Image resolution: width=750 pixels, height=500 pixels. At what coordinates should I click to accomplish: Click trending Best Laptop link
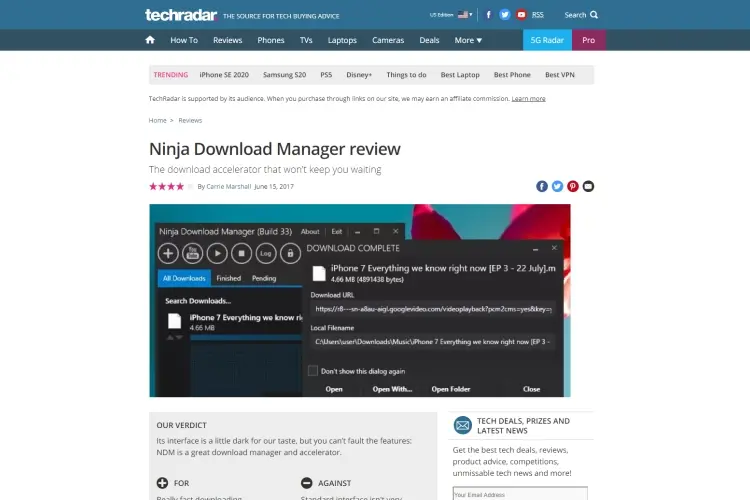point(460,75)
